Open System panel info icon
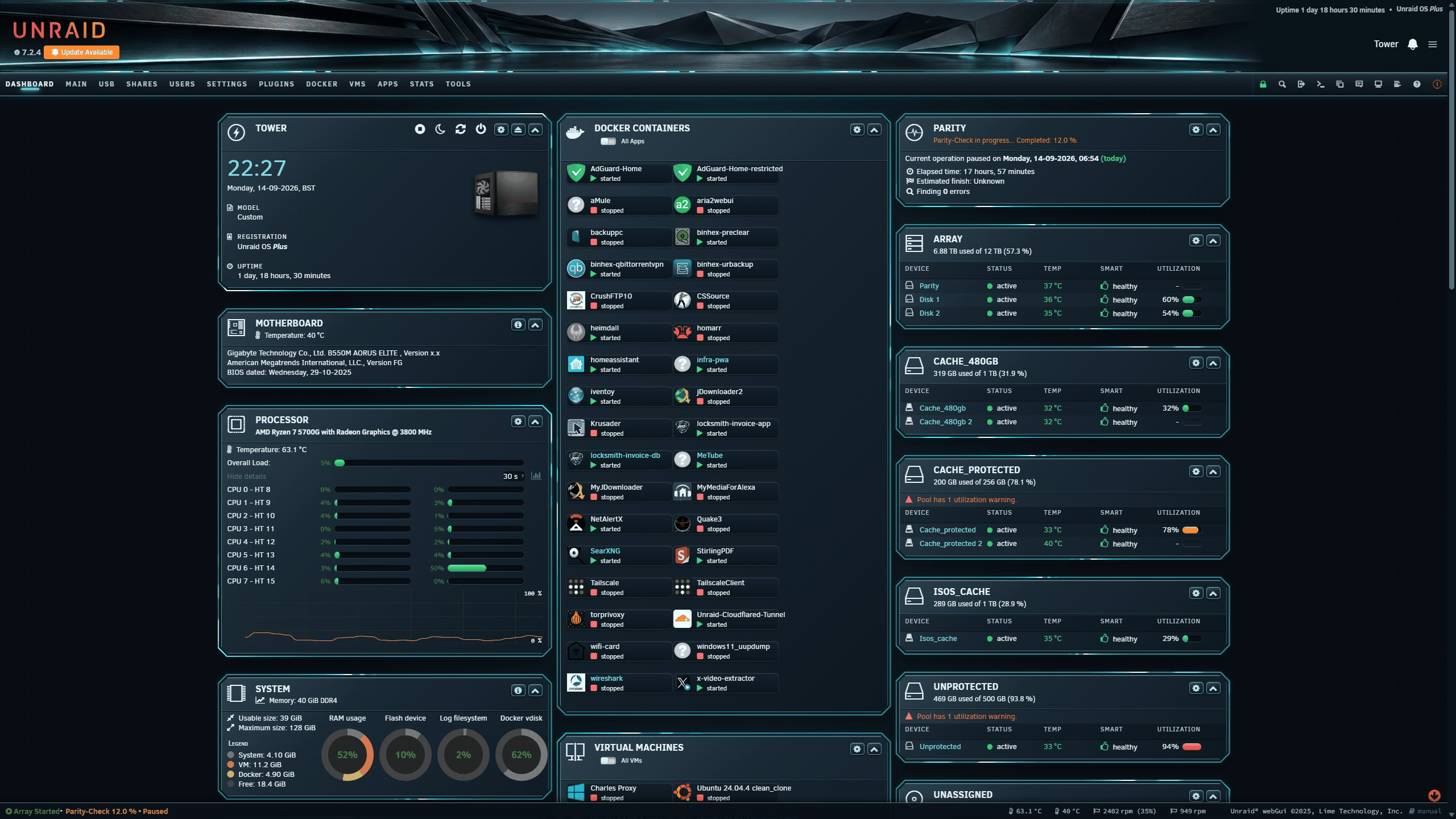 pos(518,690)
